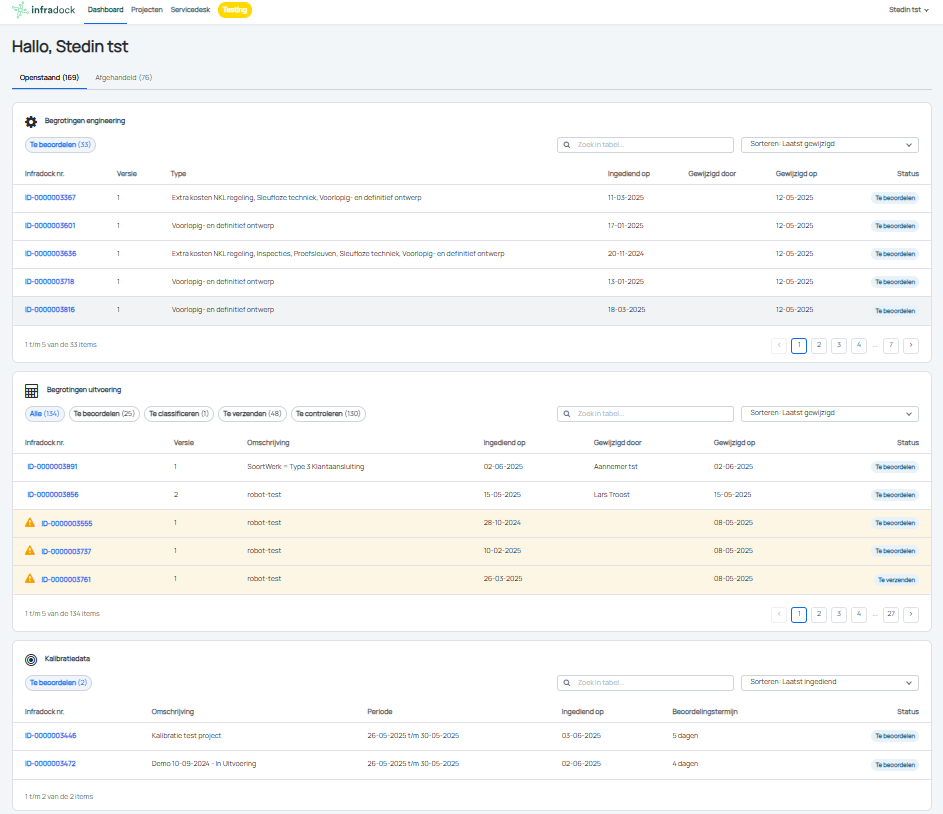
Task: Select engineering filter Te beoordelen (33)
Action: coord(60,145)
